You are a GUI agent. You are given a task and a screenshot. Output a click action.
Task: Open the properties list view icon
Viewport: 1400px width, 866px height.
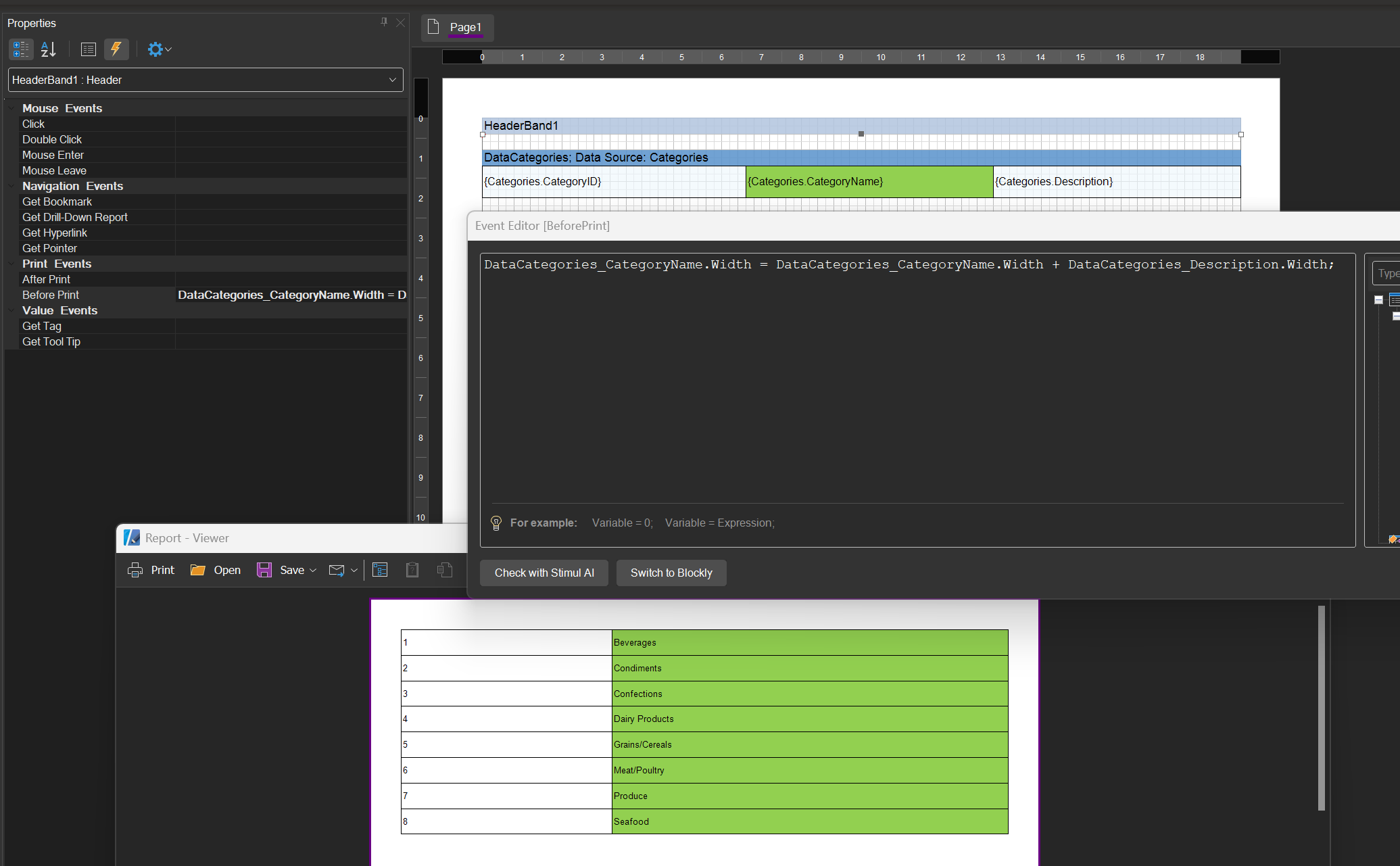88,49
